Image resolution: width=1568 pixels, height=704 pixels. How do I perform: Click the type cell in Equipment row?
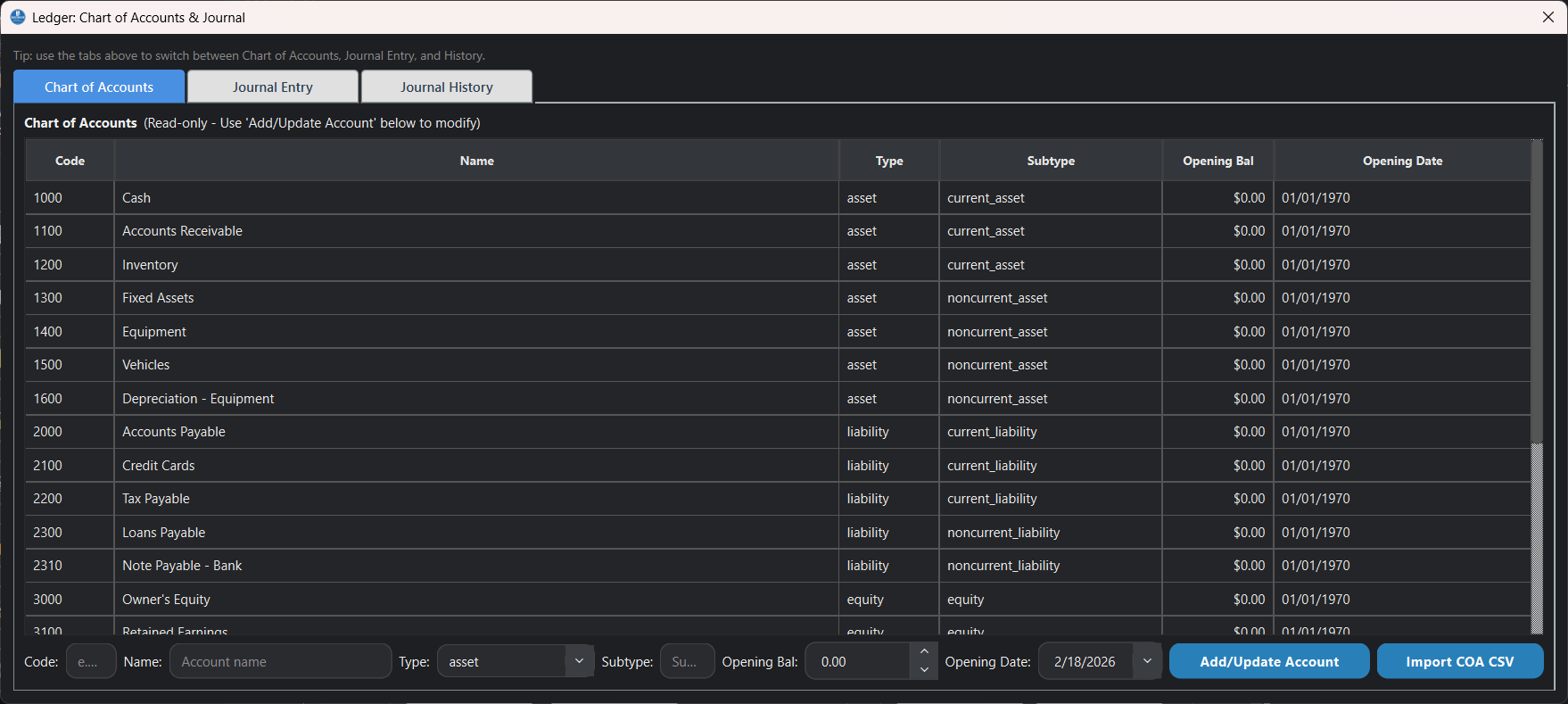click(x=889, y=331)
